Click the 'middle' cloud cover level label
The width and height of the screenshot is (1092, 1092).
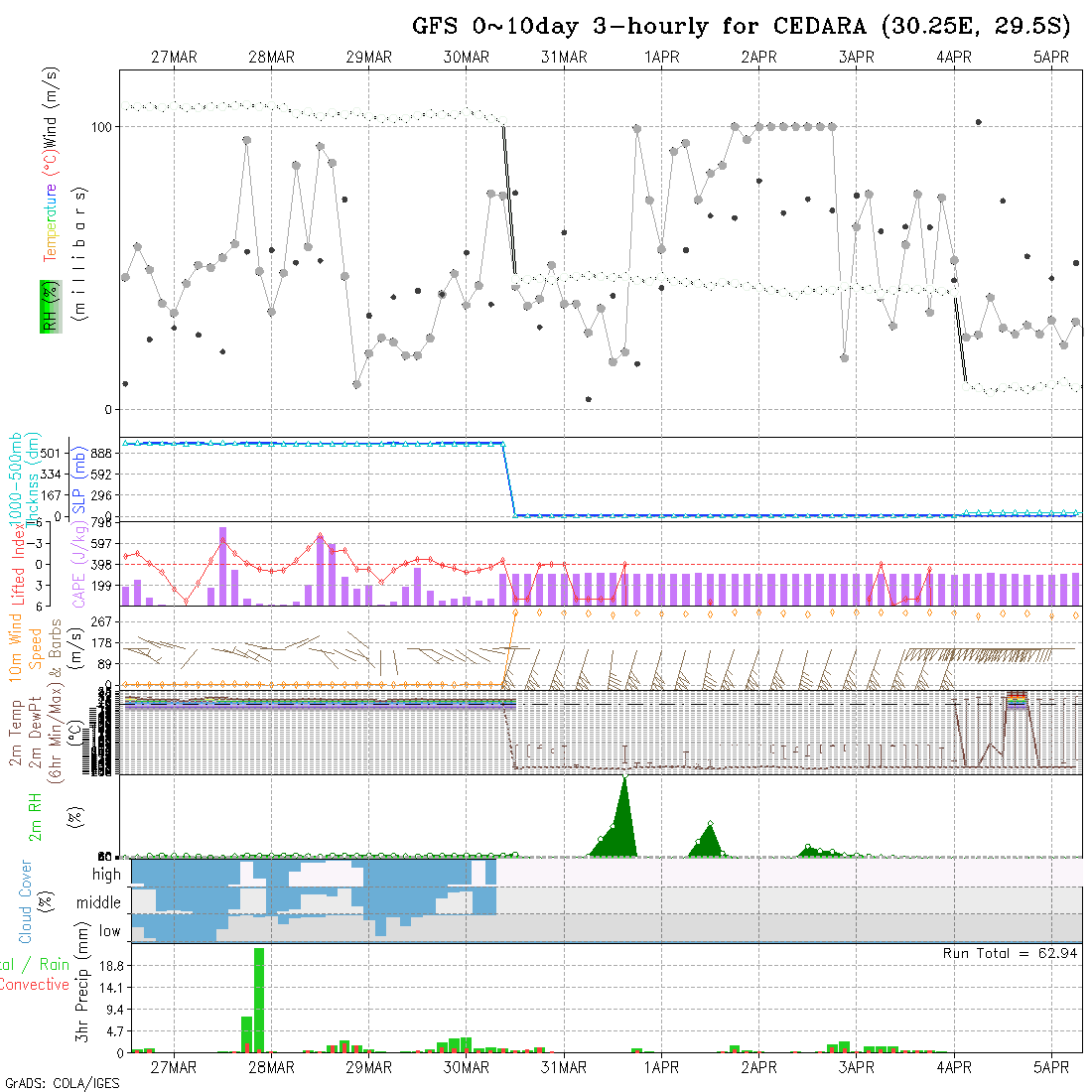pos(99,903)
